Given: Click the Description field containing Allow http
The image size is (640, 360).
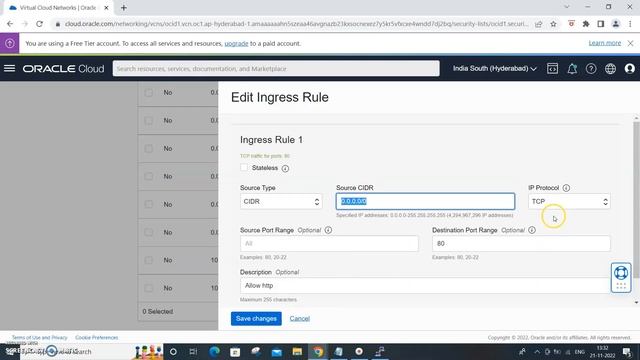Looking at the screenshot, I should (x=425, y=286).
